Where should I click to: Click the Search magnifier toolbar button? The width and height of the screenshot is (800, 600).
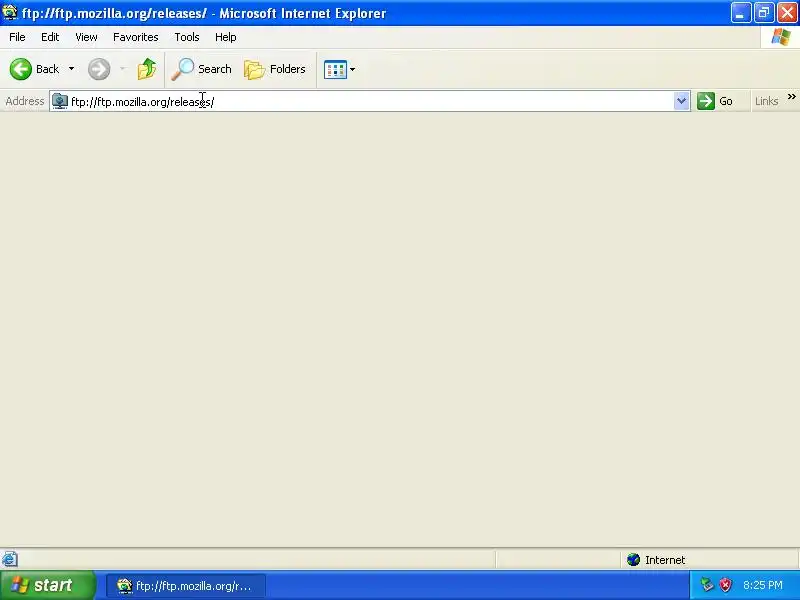click(202, 69)
